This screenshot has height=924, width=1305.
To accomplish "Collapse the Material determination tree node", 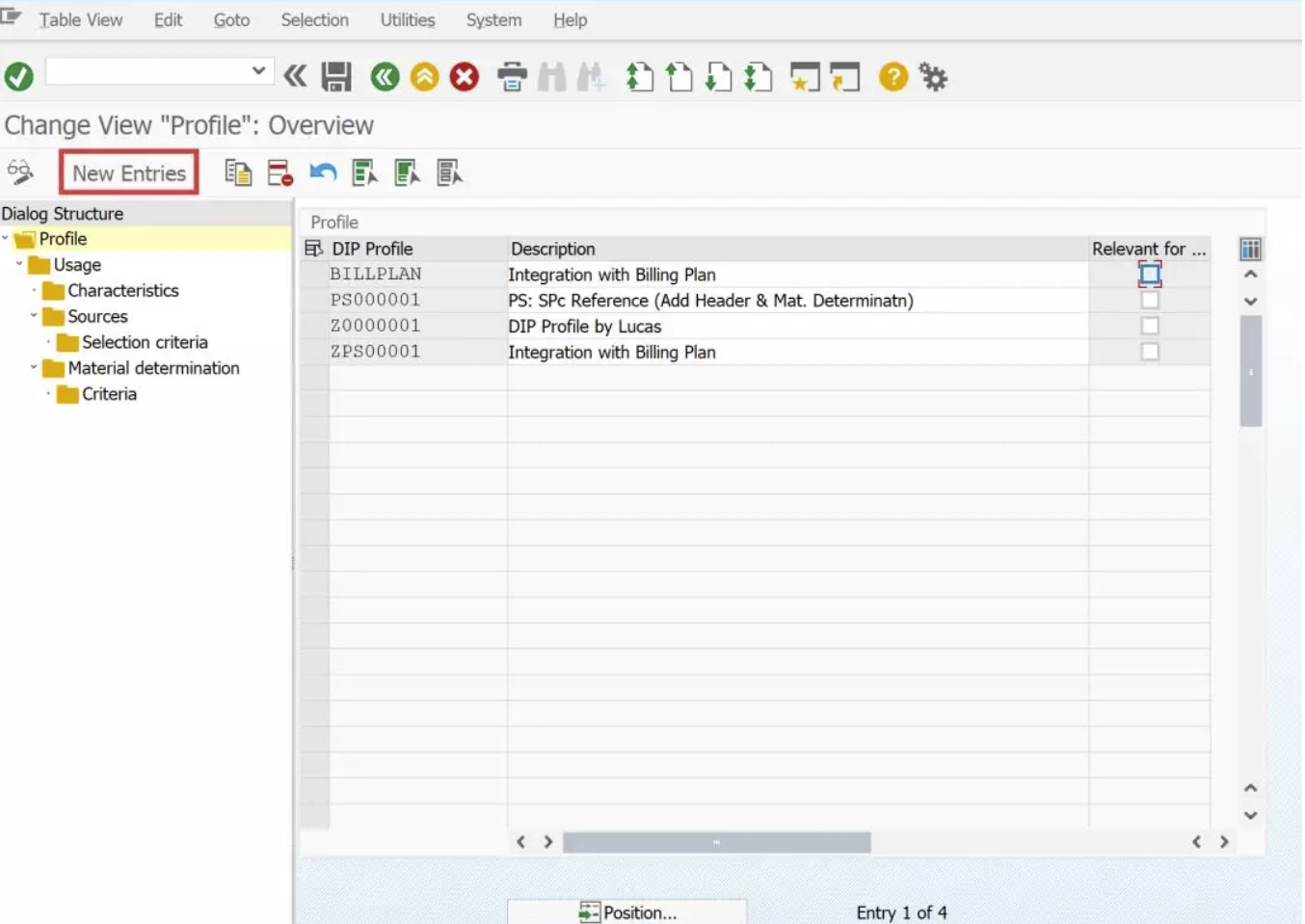I will [34, 367].
